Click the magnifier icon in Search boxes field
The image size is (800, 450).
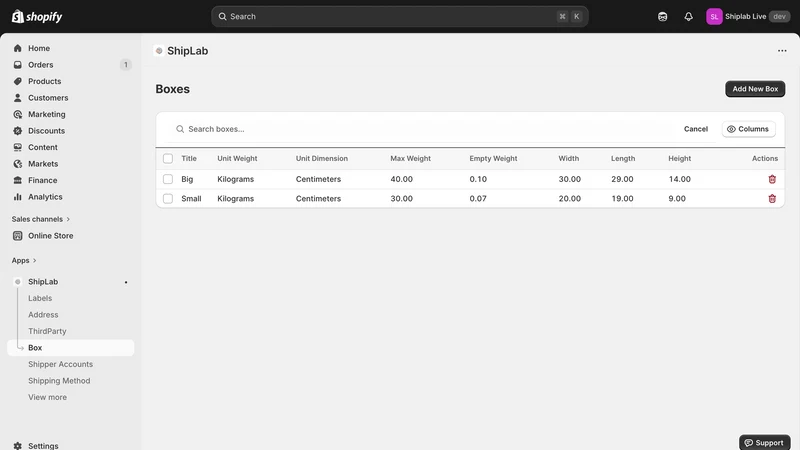pos(180,129)
